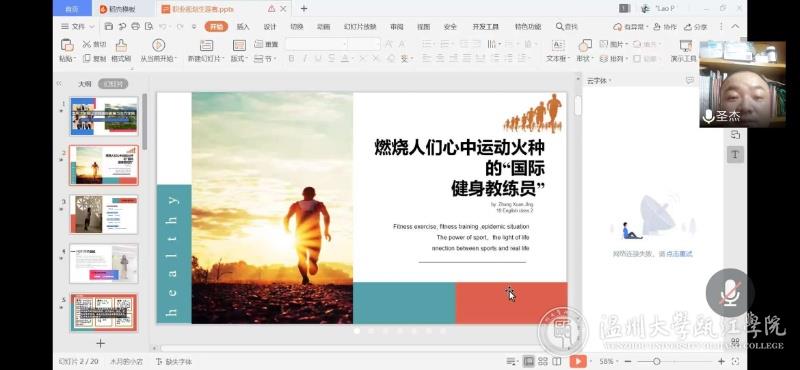Viewport: 800px width, 370px height.
Task: Click the Bold formatting button
Action: 291,59
